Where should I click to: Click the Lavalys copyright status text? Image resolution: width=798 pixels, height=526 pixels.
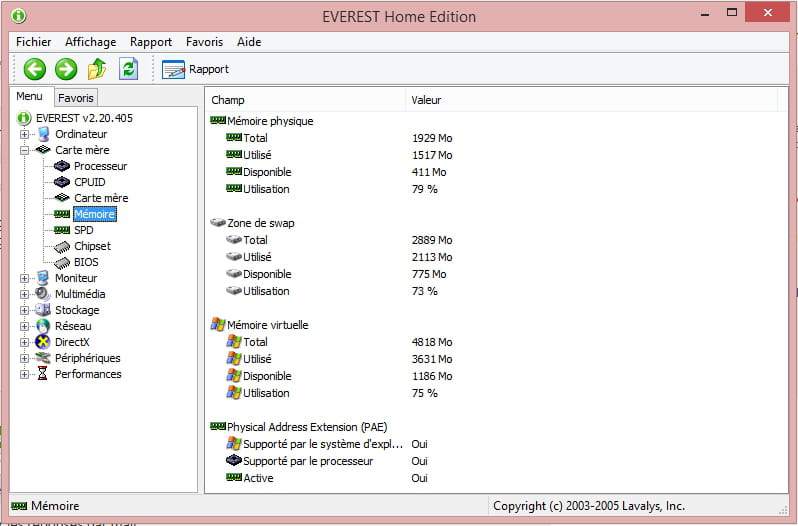point(589,506)
